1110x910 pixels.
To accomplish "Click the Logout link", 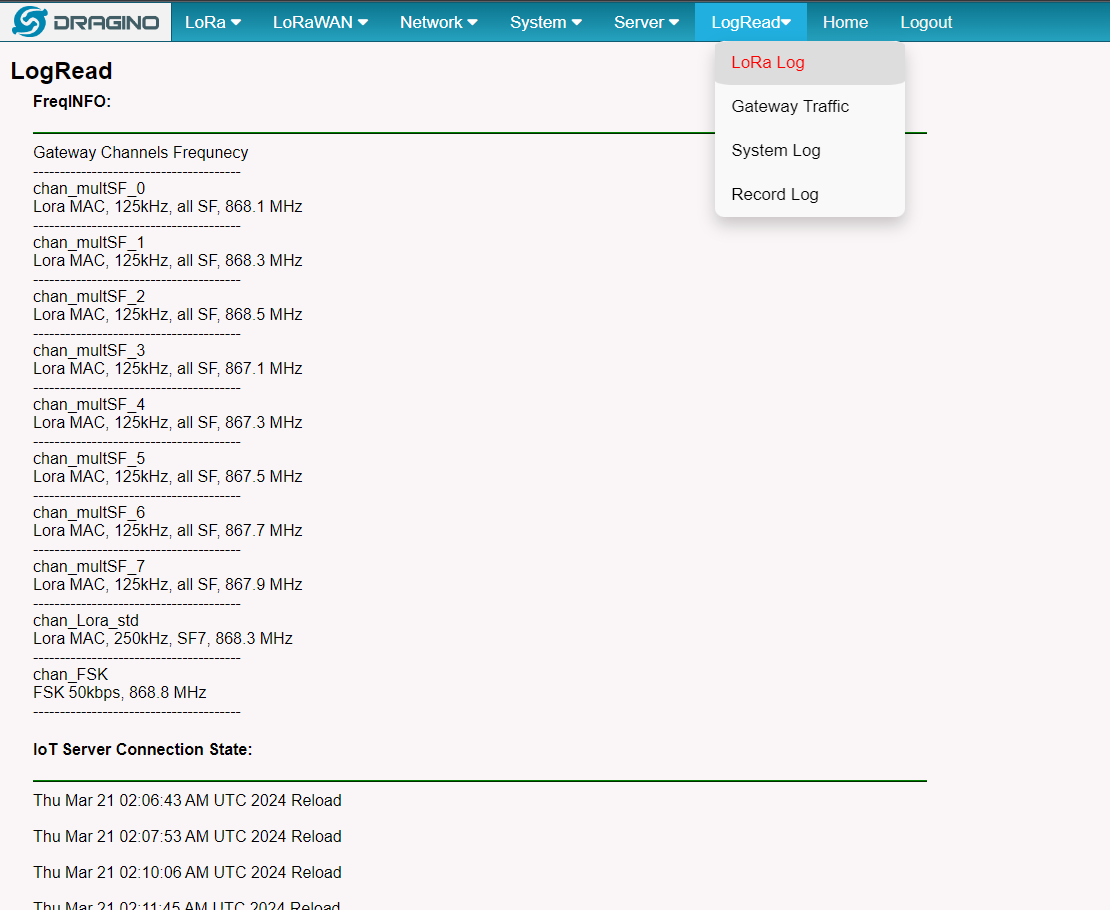I will point(926,22).
